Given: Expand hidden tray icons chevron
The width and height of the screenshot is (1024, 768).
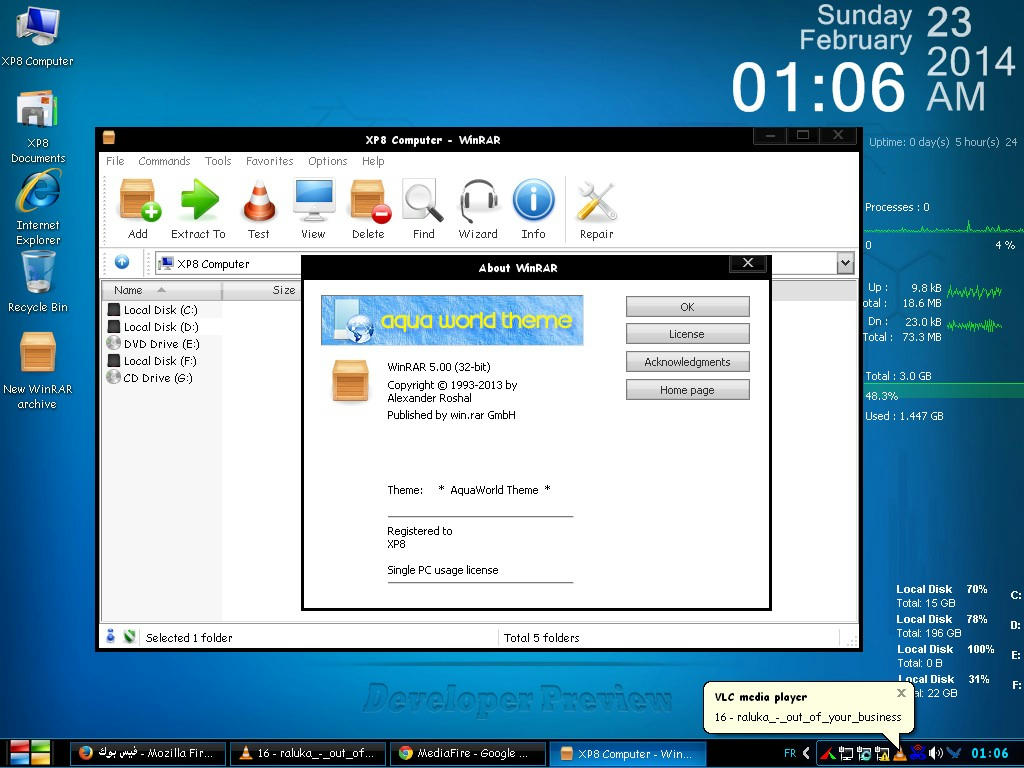Looking at the screenshot, I should point(807,753).
